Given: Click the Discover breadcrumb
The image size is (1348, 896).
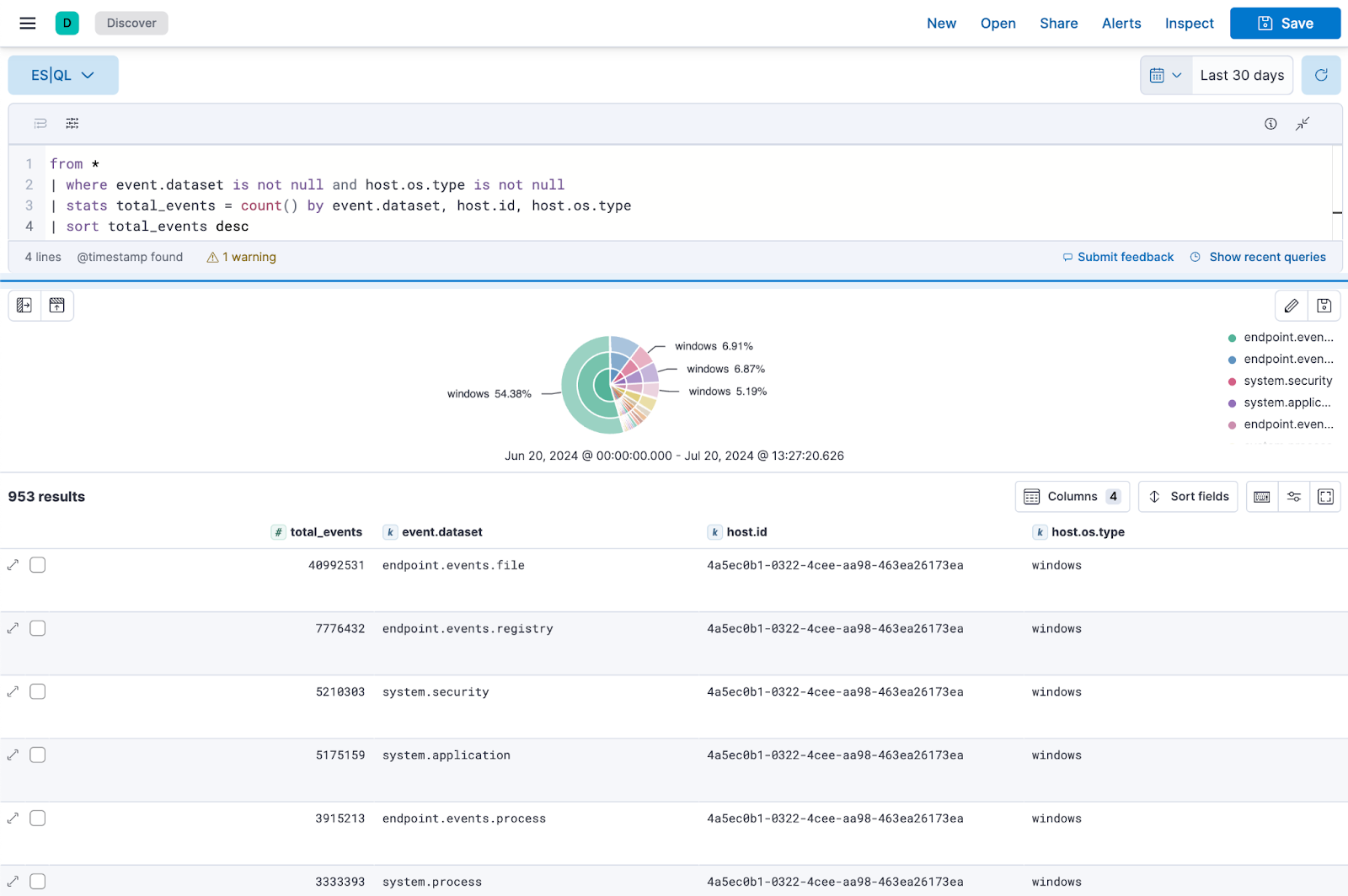Looking at the screenshot, I should coord(131,24).
